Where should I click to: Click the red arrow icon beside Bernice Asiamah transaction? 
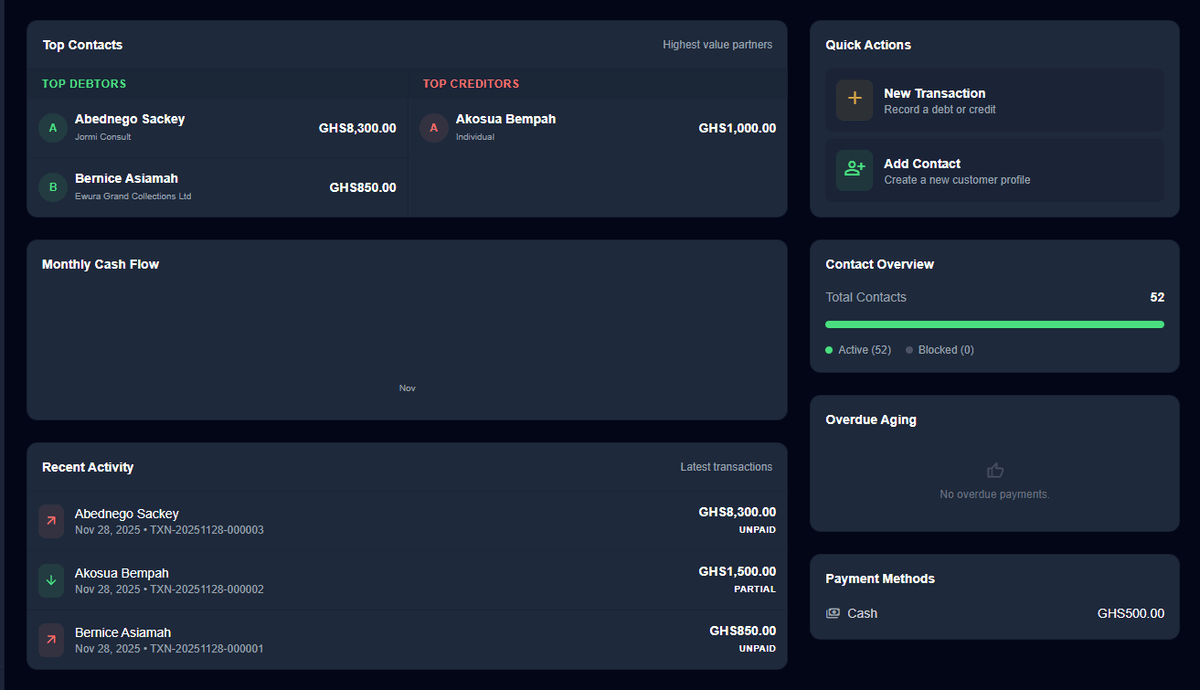tap(51, 640)
